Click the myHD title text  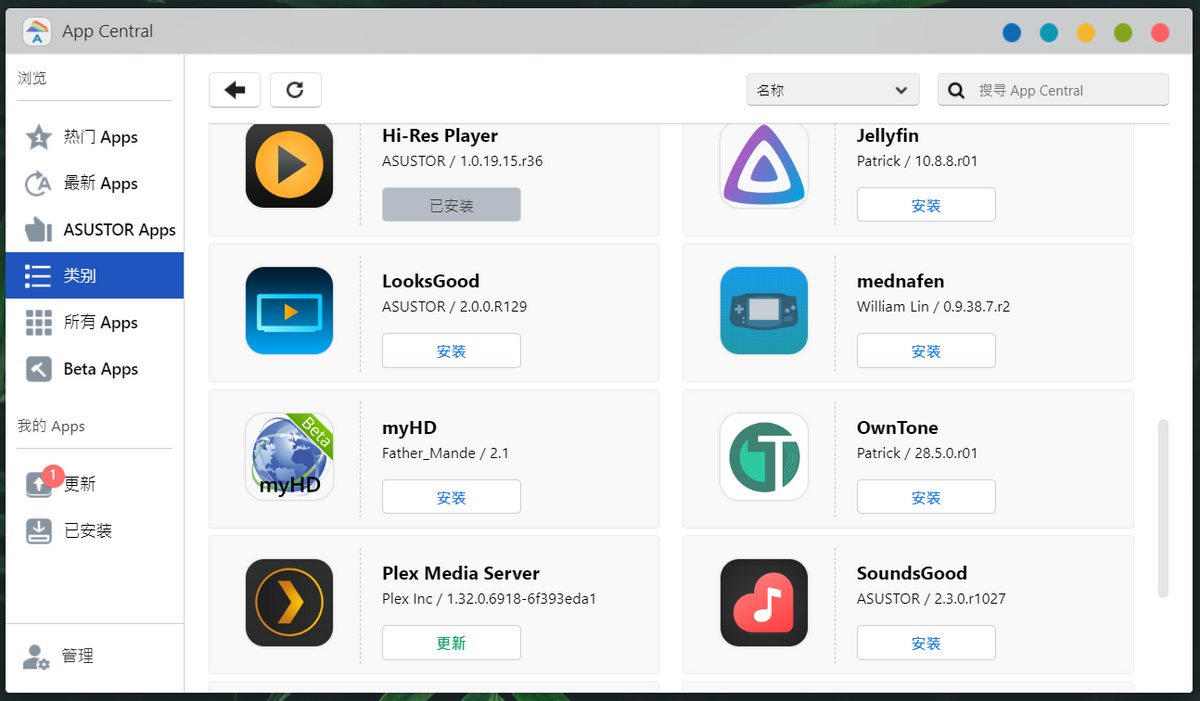[409, 427]
